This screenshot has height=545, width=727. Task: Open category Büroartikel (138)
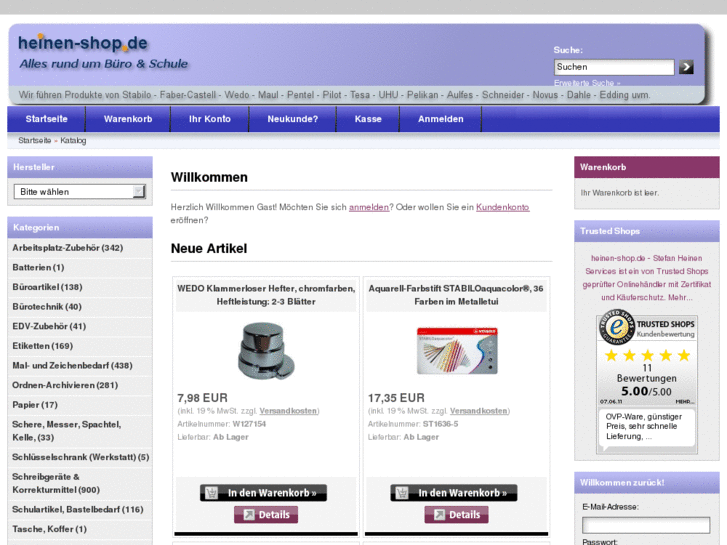point(47,287)
